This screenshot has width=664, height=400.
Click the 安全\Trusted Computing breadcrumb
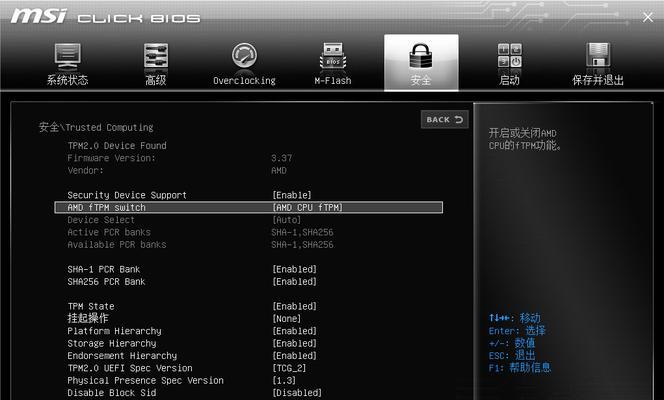click(96, 127)
